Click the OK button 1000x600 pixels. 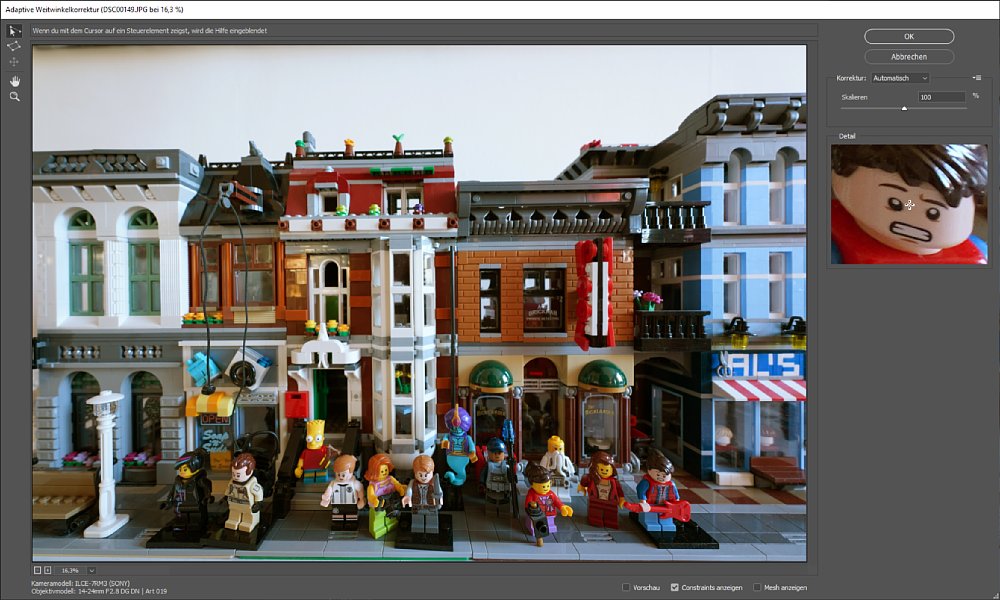click(909, 36)
